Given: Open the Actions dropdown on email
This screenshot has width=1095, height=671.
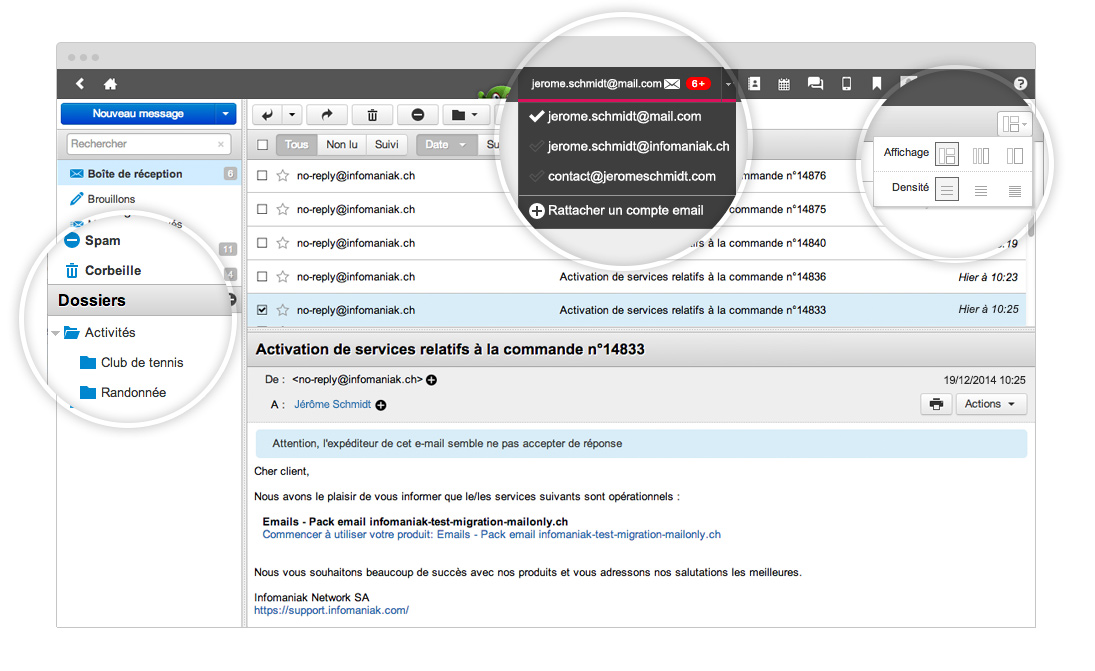Looking at the screenshot, I should coord(990,404).
